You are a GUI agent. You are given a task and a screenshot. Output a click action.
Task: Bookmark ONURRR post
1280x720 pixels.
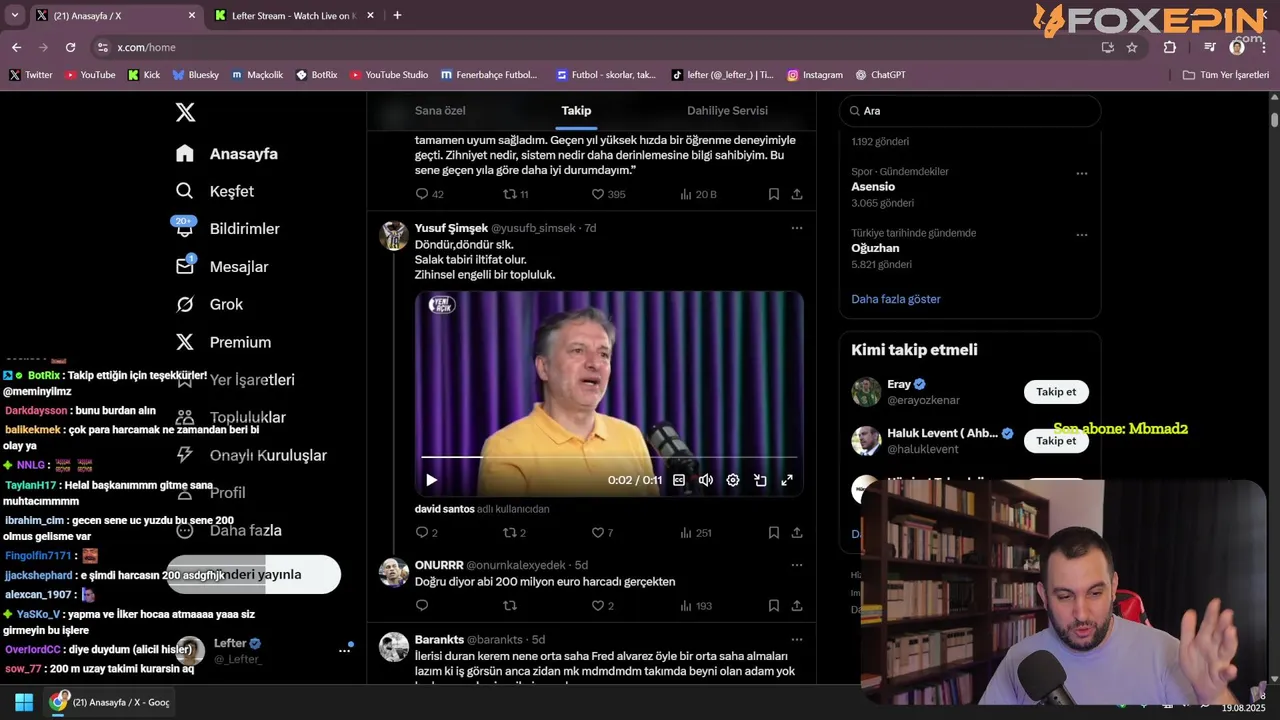[x=774, y=606]
